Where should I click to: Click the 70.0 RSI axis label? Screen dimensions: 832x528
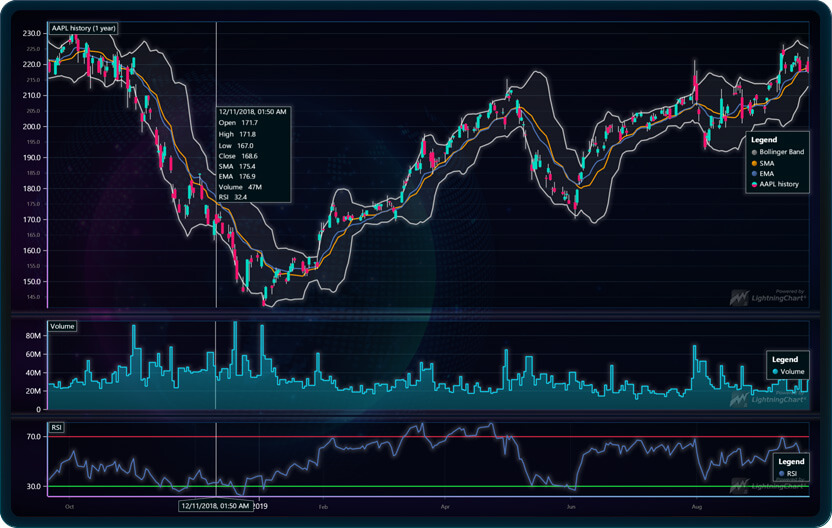click(34, 437)
